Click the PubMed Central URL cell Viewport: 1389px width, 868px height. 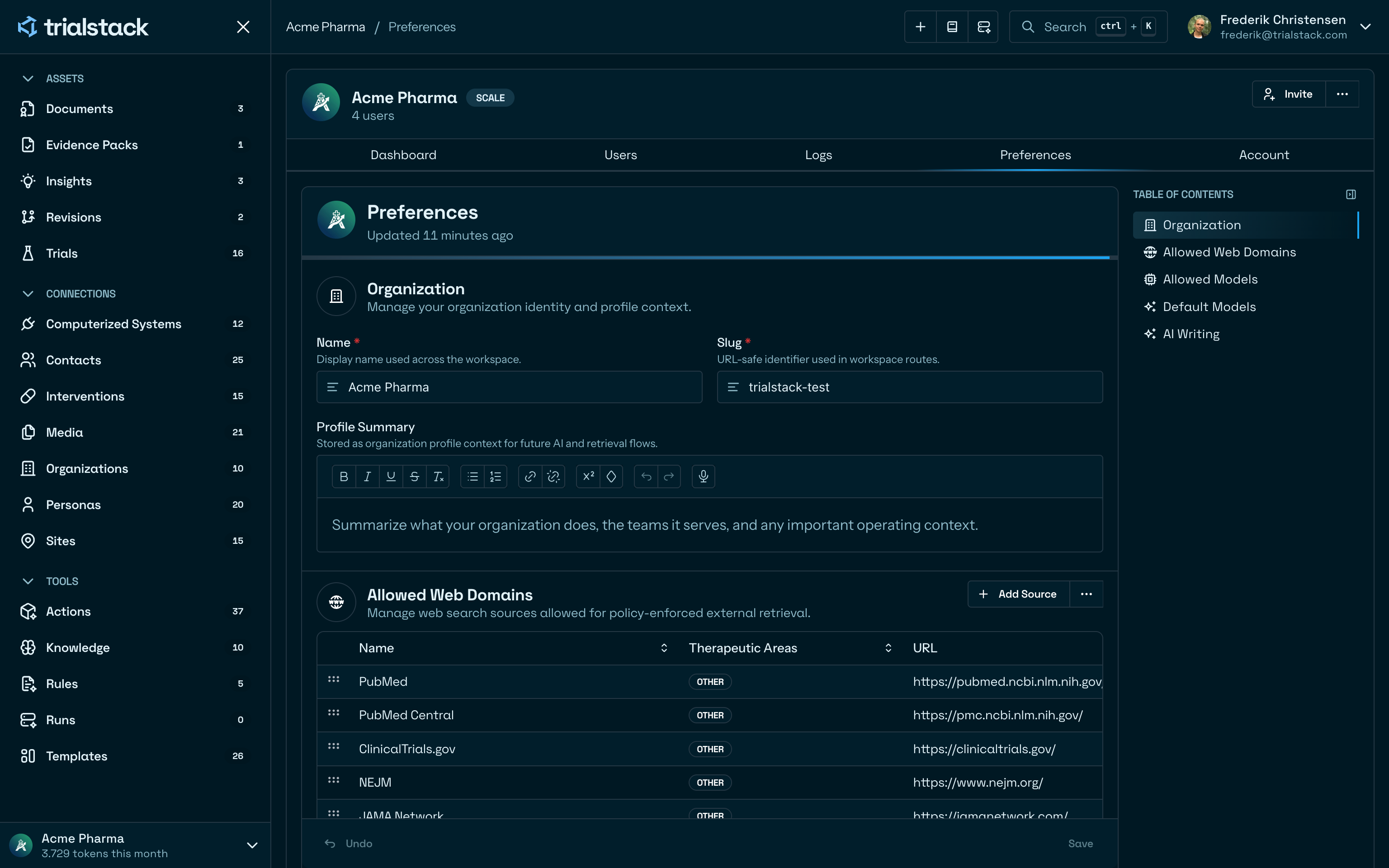[x=997, y=715]
